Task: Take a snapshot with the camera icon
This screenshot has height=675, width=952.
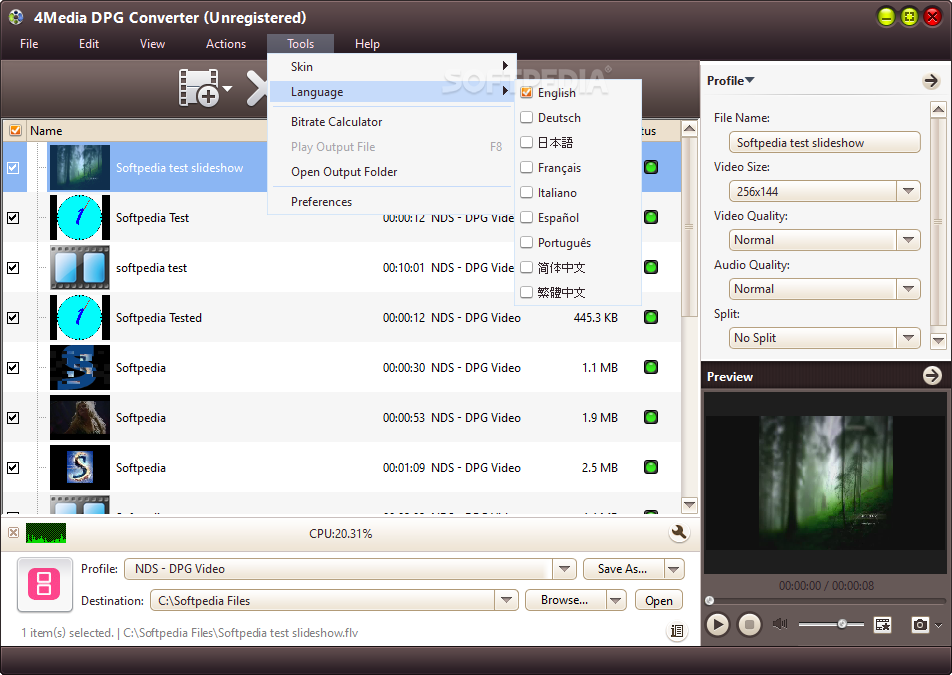Action: click(920, 624)
